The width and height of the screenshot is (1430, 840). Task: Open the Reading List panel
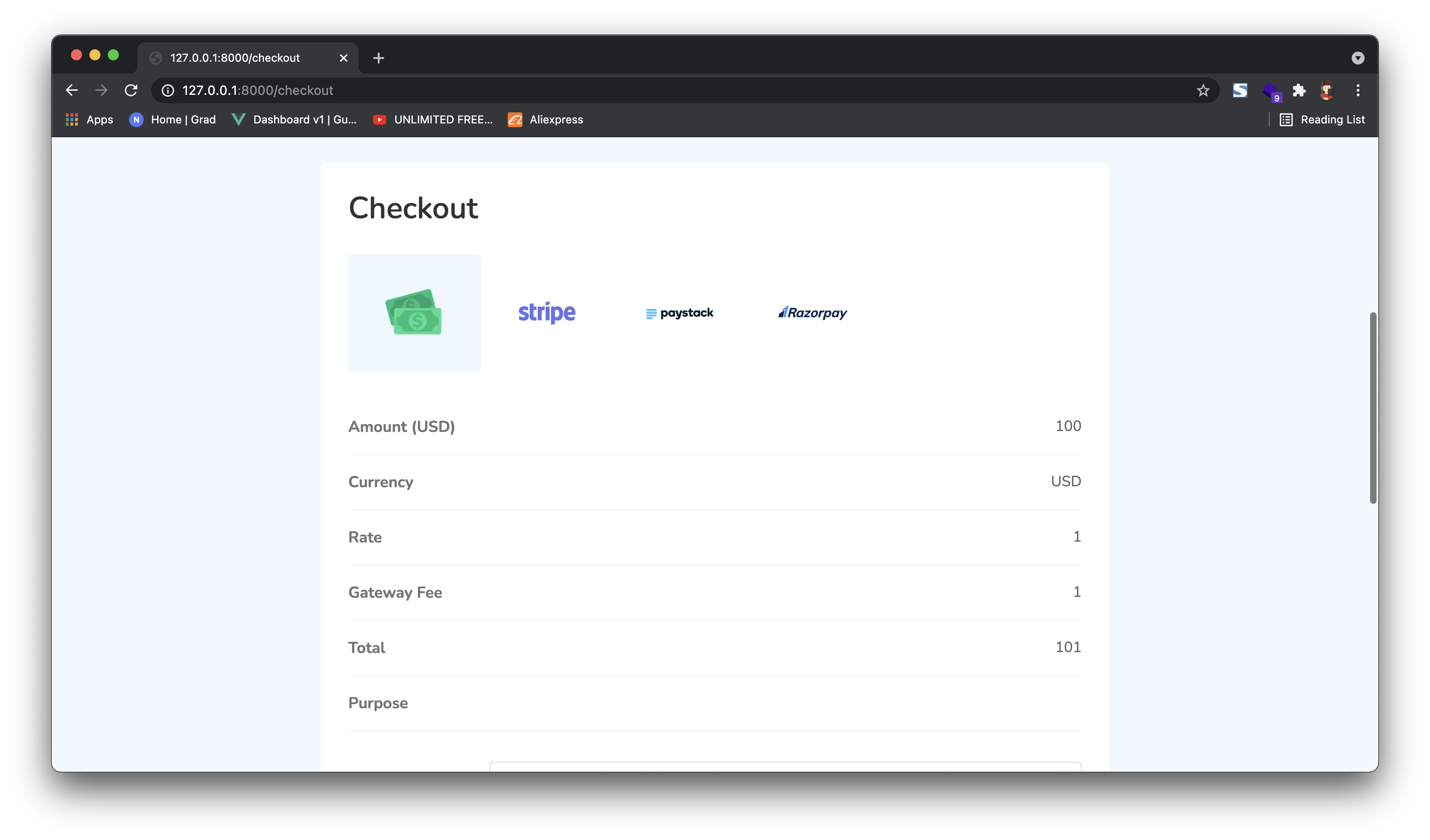coord(1322,120)
